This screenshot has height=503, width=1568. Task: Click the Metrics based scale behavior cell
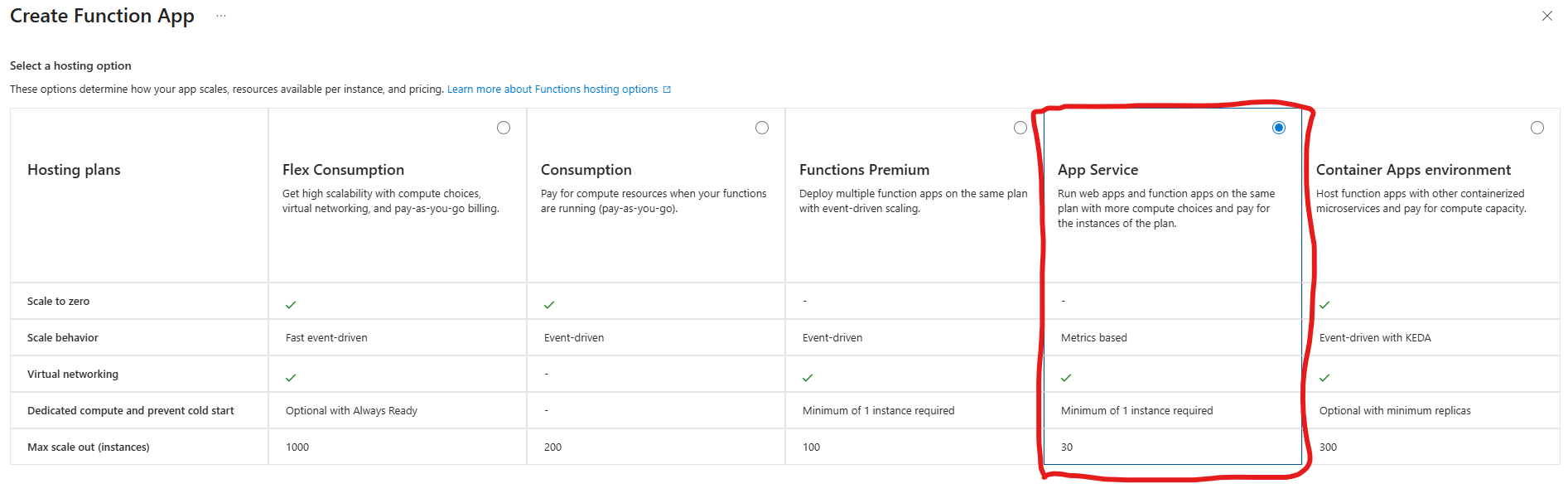tap(1093, 338)
